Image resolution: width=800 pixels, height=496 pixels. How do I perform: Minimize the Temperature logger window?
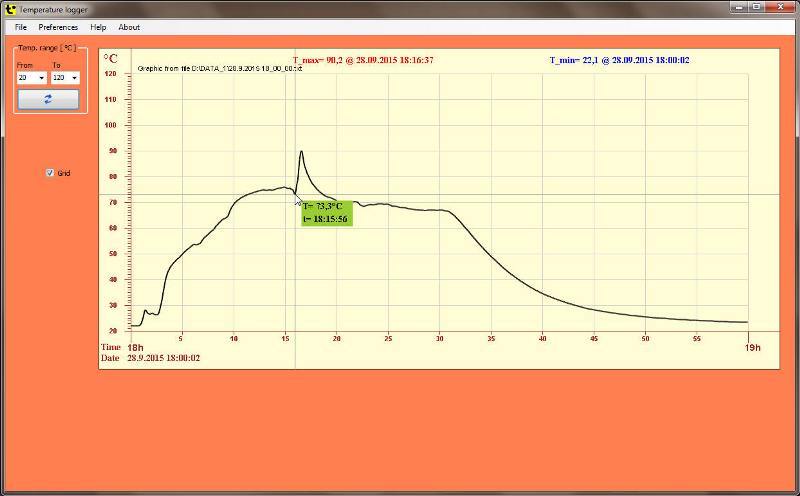click(x=740, y=7)
